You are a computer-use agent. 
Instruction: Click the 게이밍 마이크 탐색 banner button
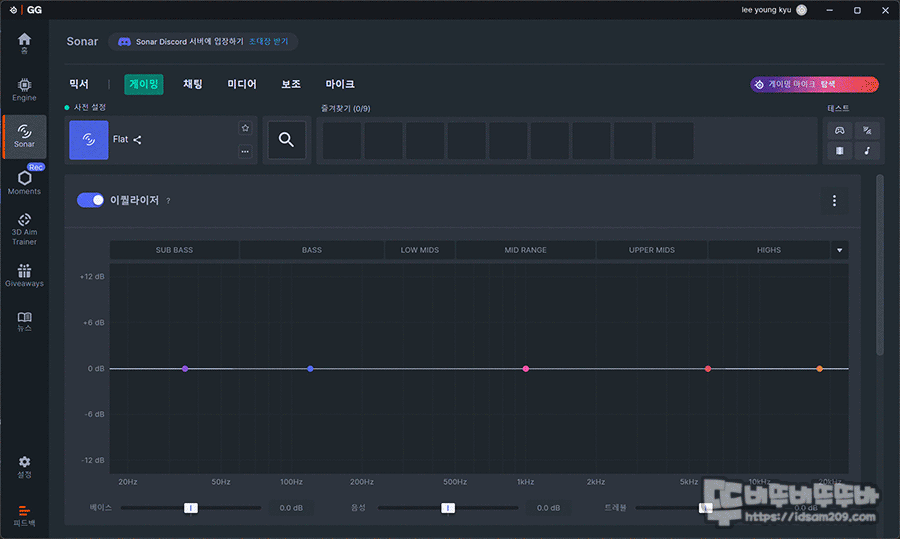point(814,84)
